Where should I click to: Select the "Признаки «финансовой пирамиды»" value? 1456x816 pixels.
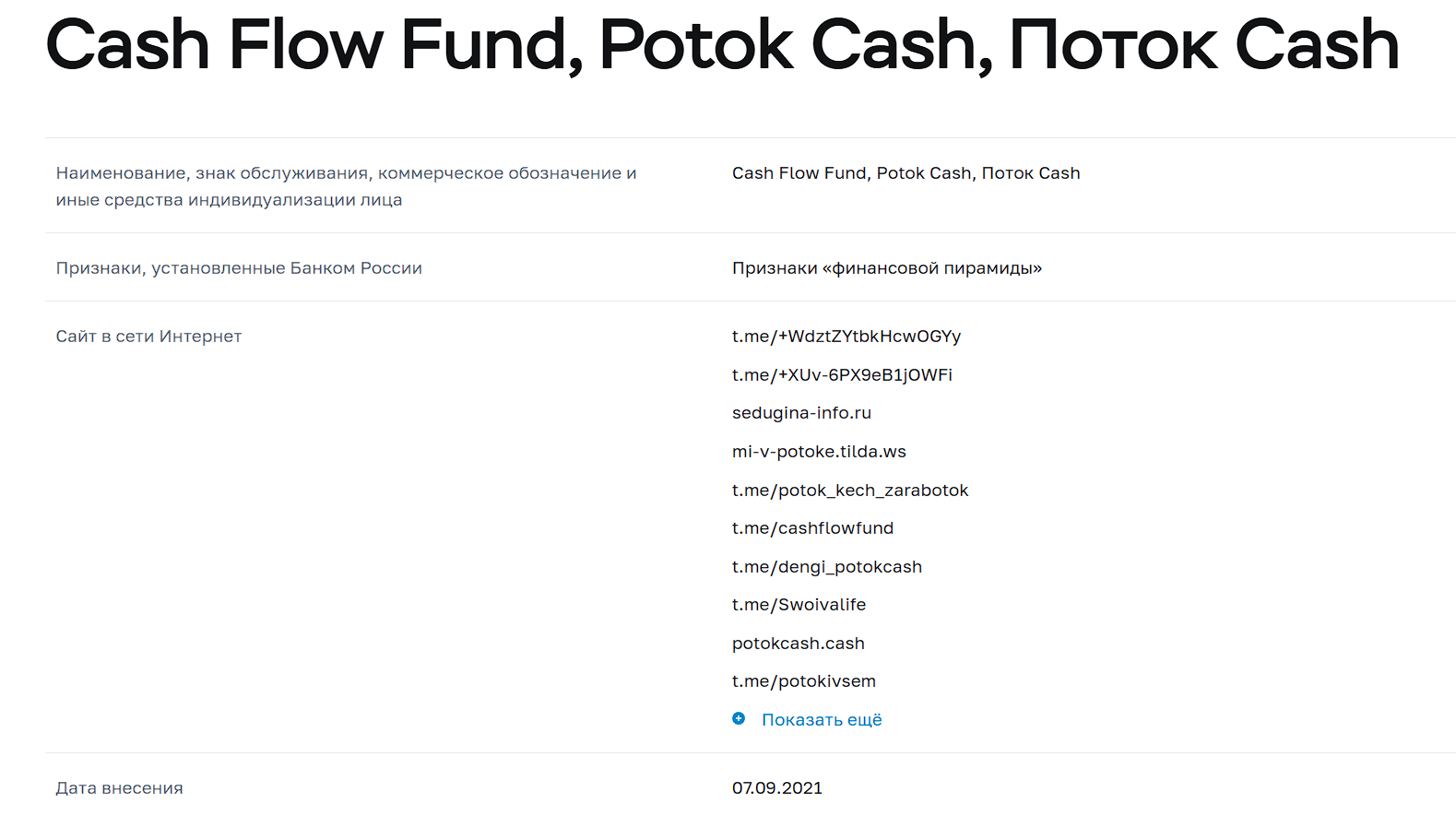(886, 268)
